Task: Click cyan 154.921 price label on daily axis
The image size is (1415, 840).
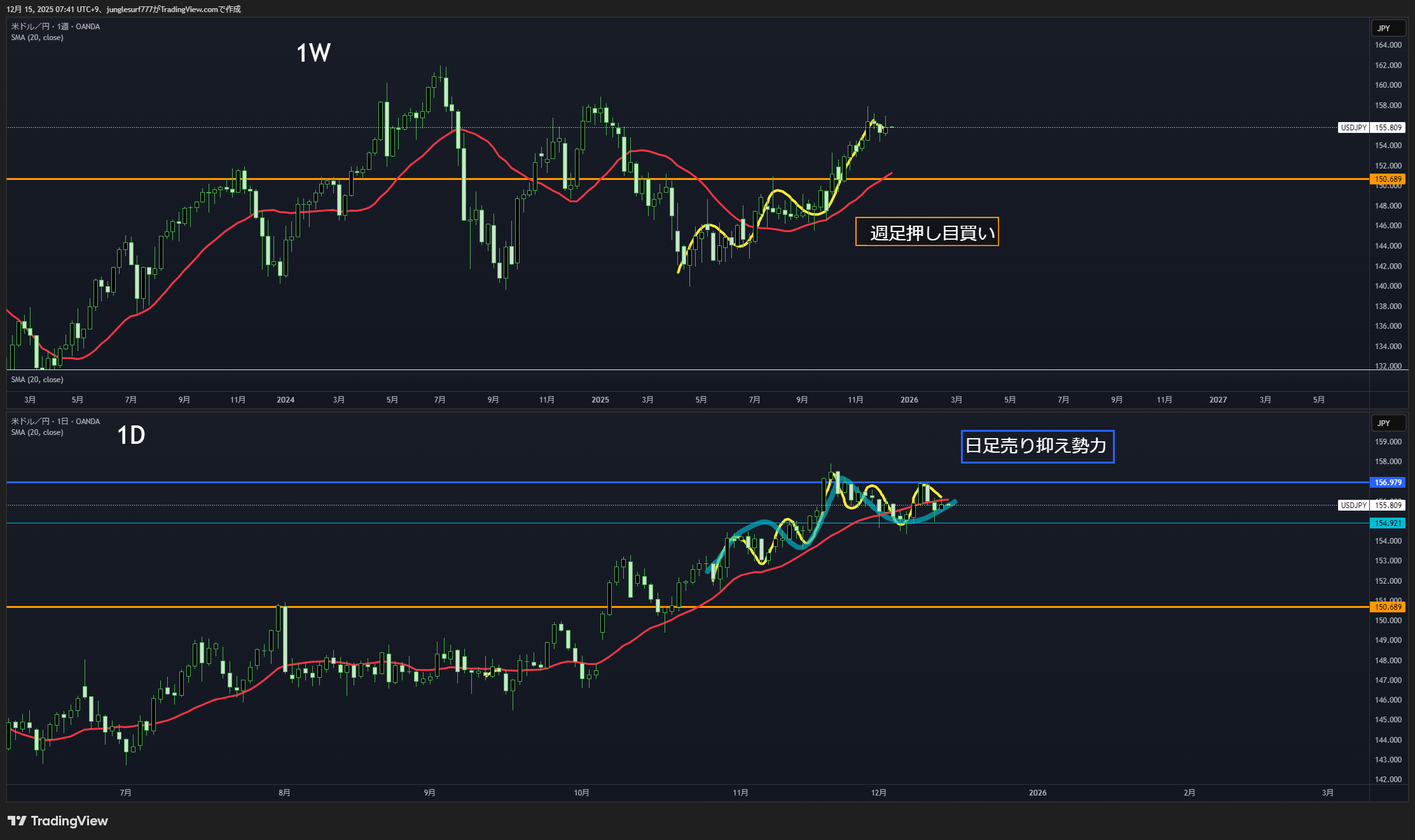Action: pyautogui.click(x=1388, y=523)
